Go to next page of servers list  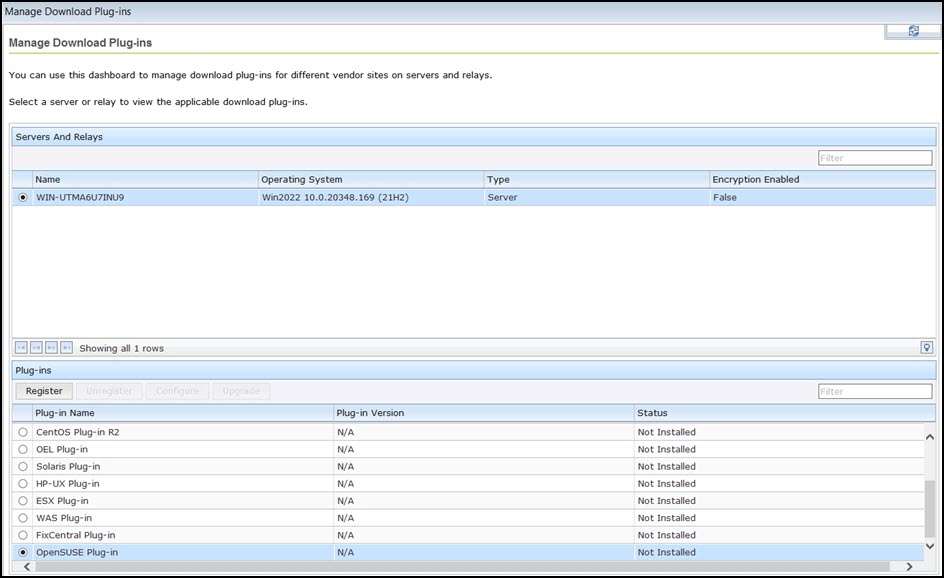52,348
